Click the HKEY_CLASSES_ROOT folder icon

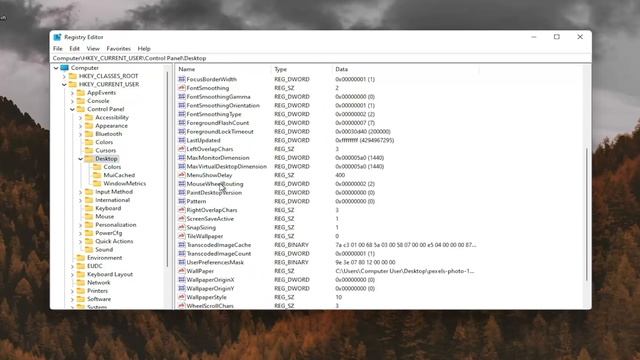point(73,76)
